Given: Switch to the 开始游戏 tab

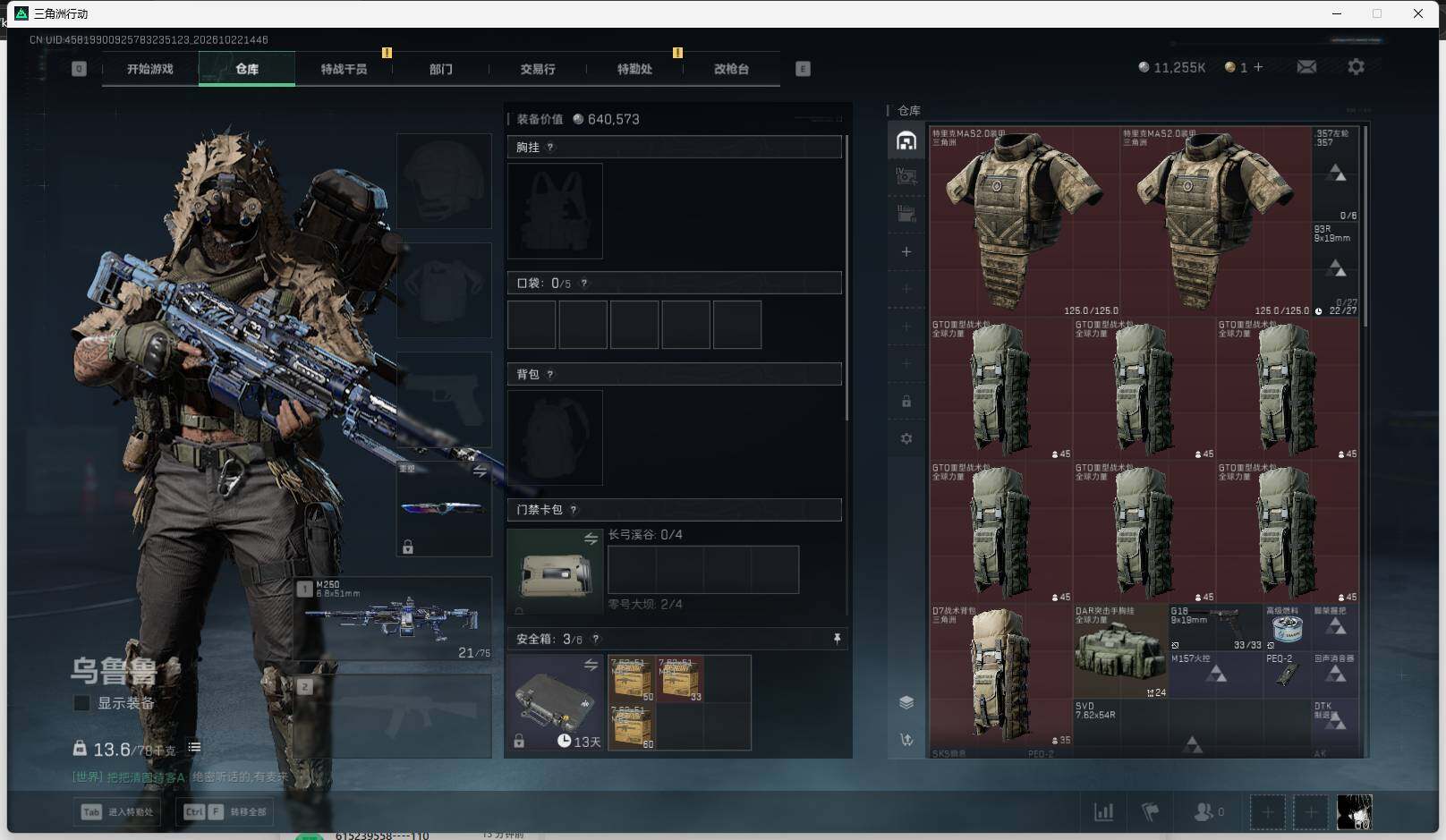Looking at the screenshot, I should [x=150, y=69].
